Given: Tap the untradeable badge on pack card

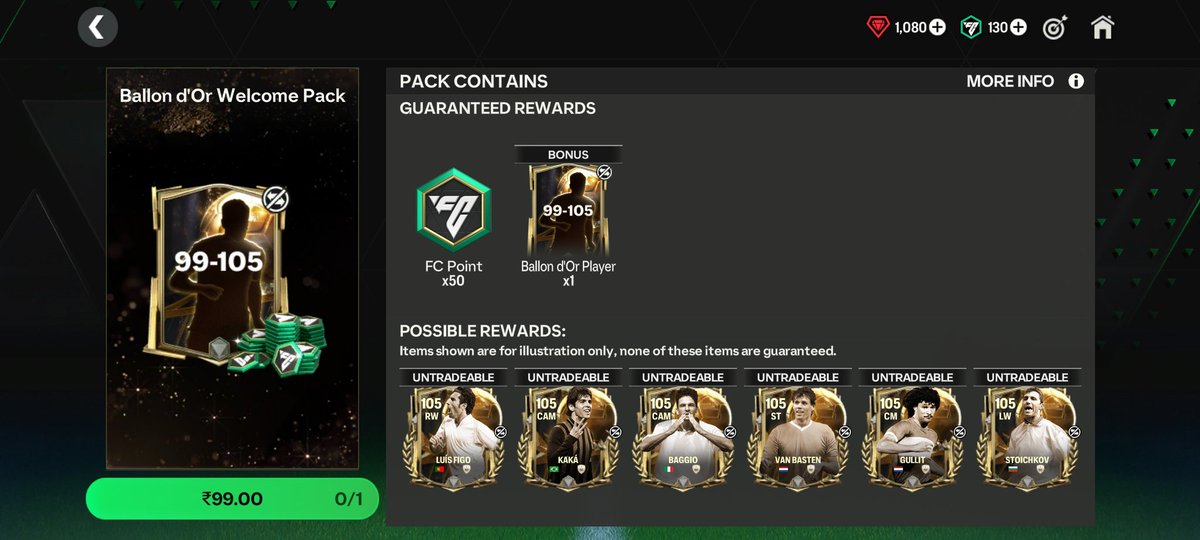Looking at the screenshot, I should pyautogui.click(x=276, y=199).
